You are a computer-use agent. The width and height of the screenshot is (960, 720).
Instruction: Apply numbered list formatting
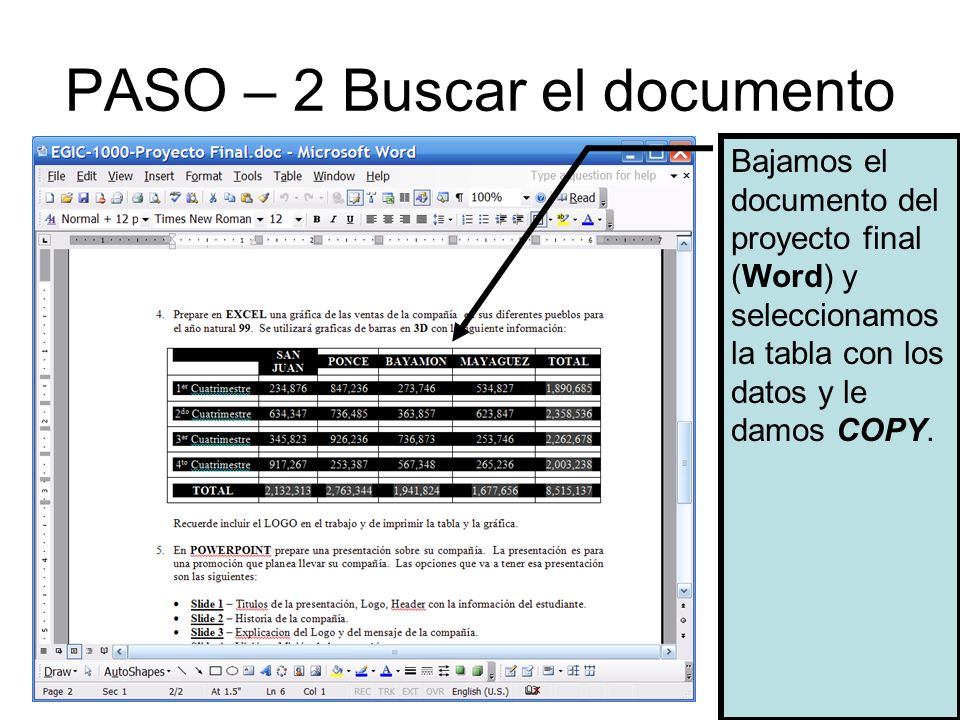pyautogui.click(x=467, y=219)
